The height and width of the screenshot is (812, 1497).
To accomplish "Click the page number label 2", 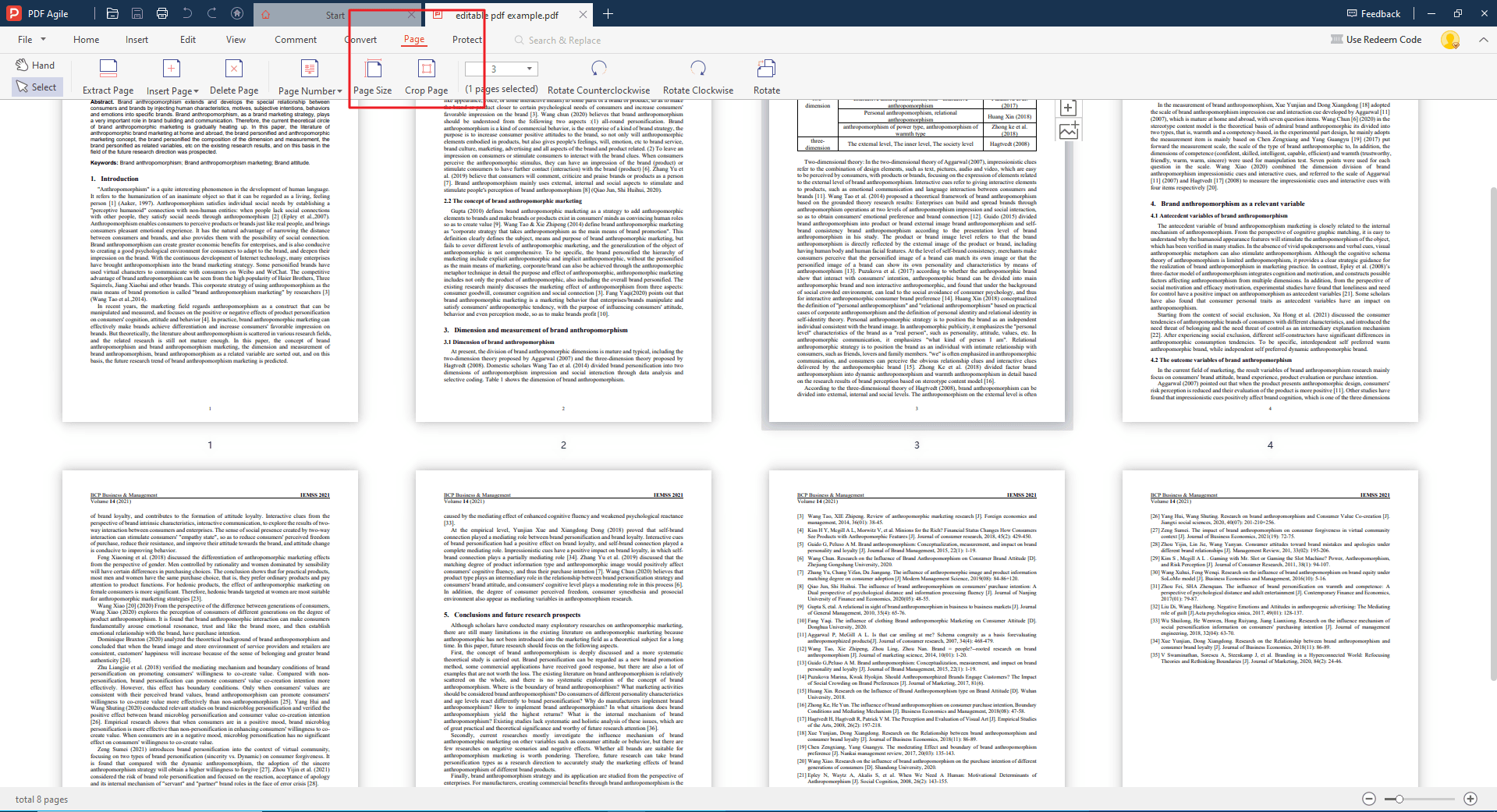I will pos(563,445).
